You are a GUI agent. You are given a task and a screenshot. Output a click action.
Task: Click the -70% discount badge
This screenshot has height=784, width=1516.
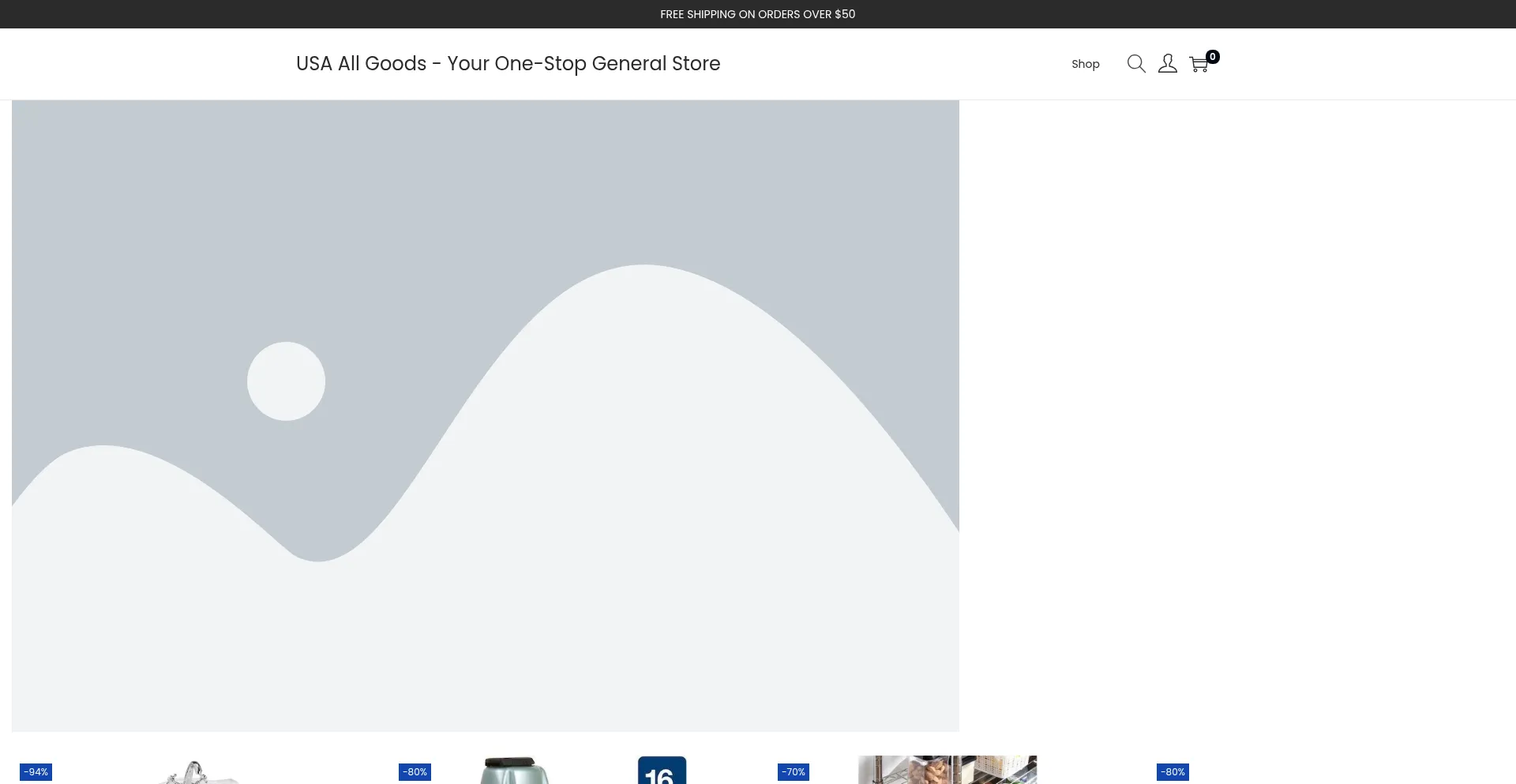coord(794,772)
